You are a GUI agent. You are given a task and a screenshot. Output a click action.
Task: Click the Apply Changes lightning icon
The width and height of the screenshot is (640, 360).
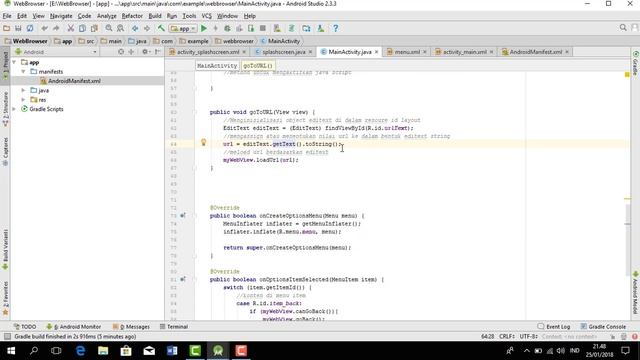[216, 28]
